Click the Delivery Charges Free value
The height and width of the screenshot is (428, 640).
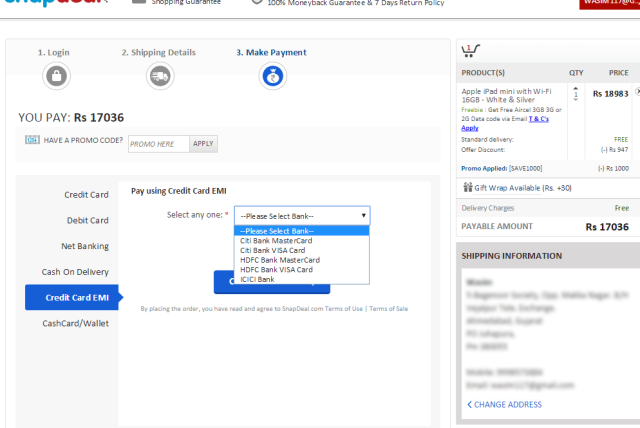(622, 208)
